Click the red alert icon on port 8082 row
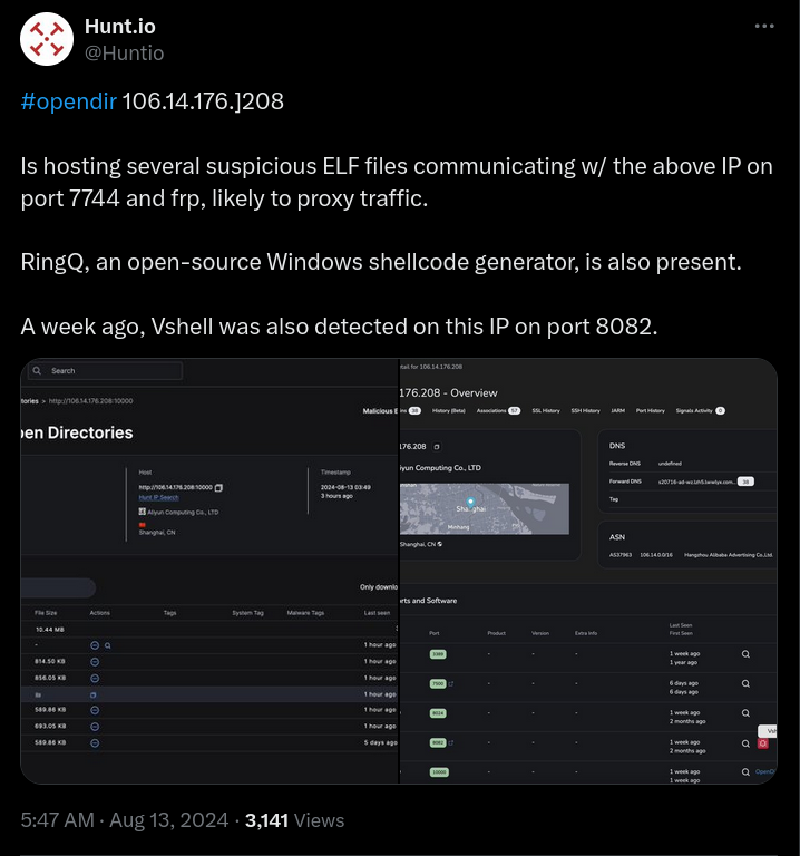 tap(763, 744)
